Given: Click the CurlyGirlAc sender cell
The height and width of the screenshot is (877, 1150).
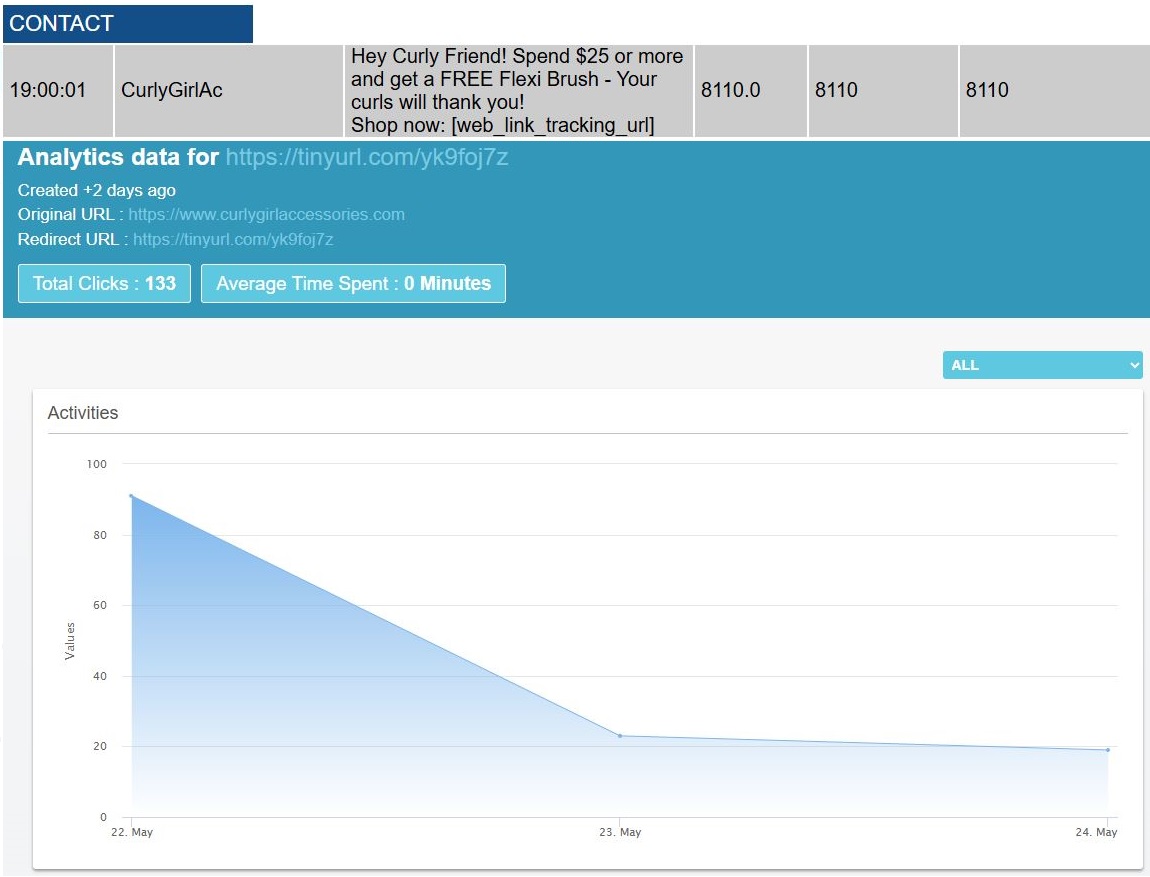Looking at the screenshot, I should point(229,90).
